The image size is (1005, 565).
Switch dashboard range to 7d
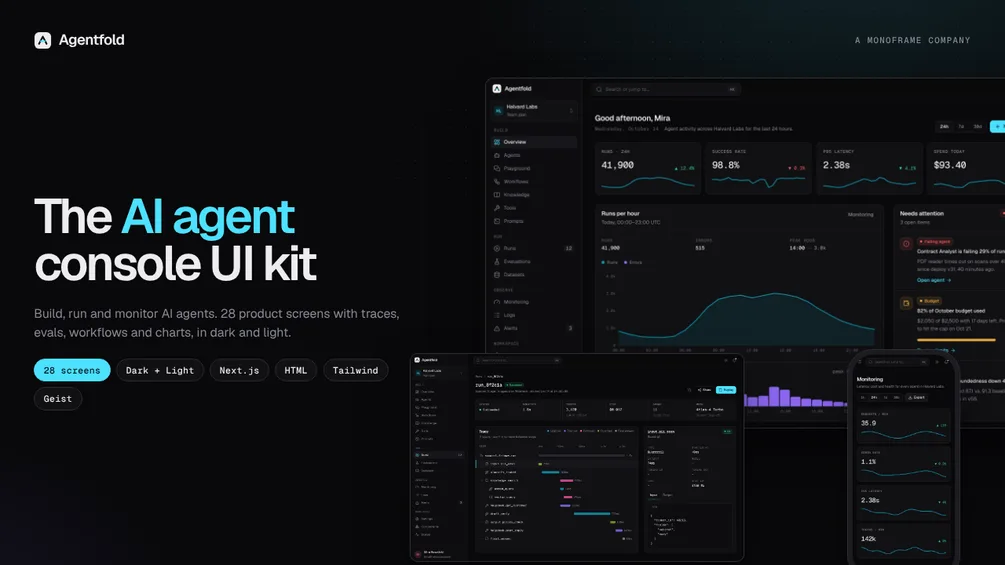[961, 127]
